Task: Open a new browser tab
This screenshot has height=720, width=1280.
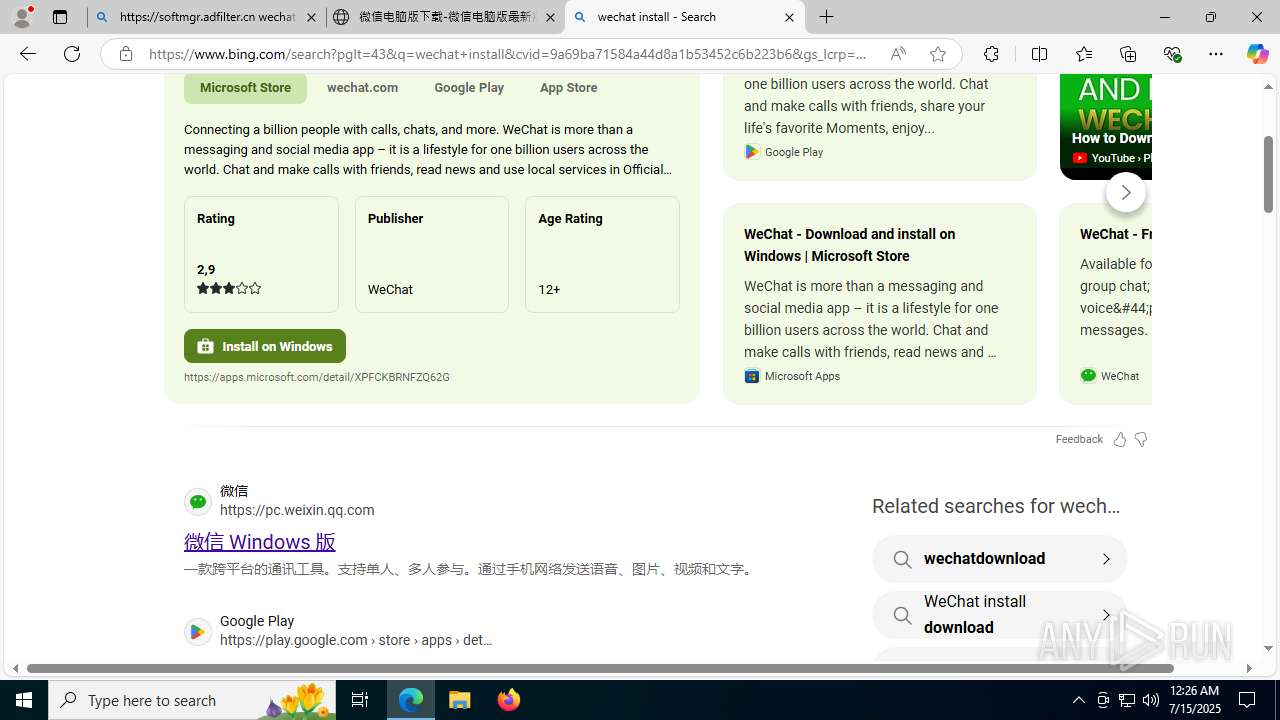Action: 827,17
